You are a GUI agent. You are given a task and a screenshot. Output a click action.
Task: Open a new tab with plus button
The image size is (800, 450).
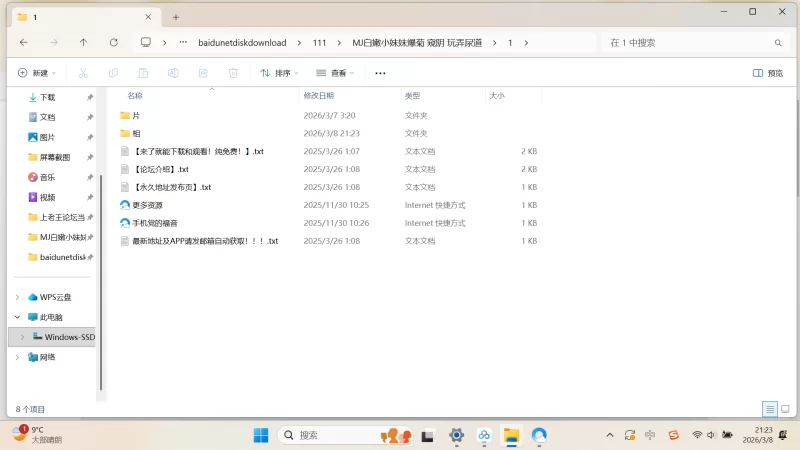[176, 17]
